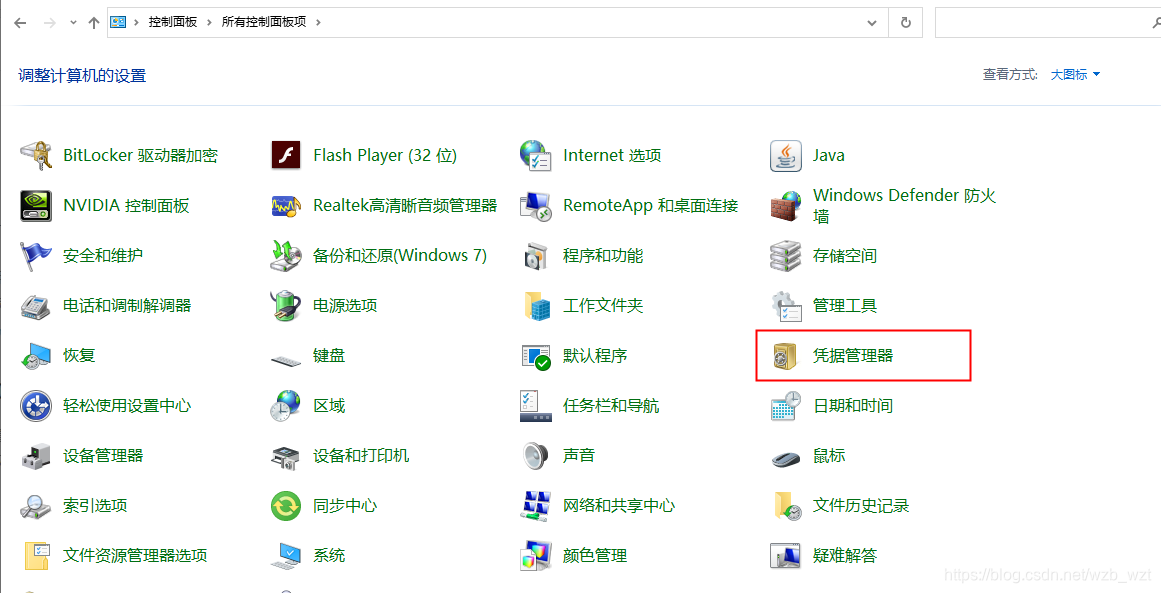Click the 区域 globe and clock icon
Screen dimensions: 1161x593
[286, 406]
